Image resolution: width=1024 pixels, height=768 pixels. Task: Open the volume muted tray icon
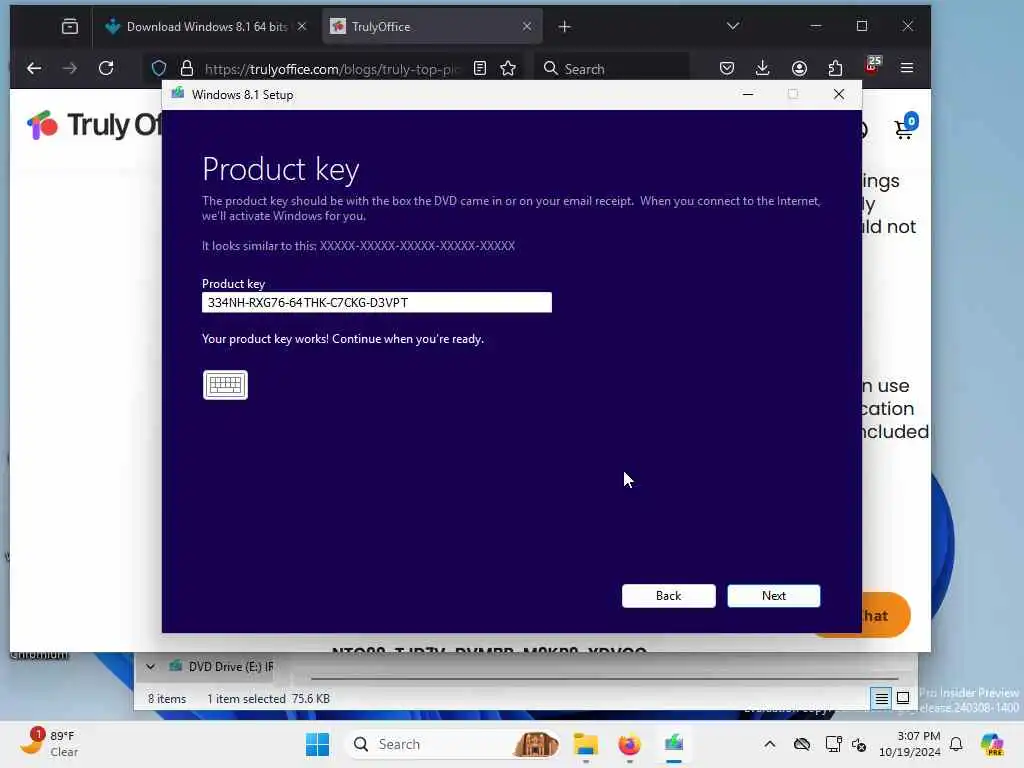859,744
